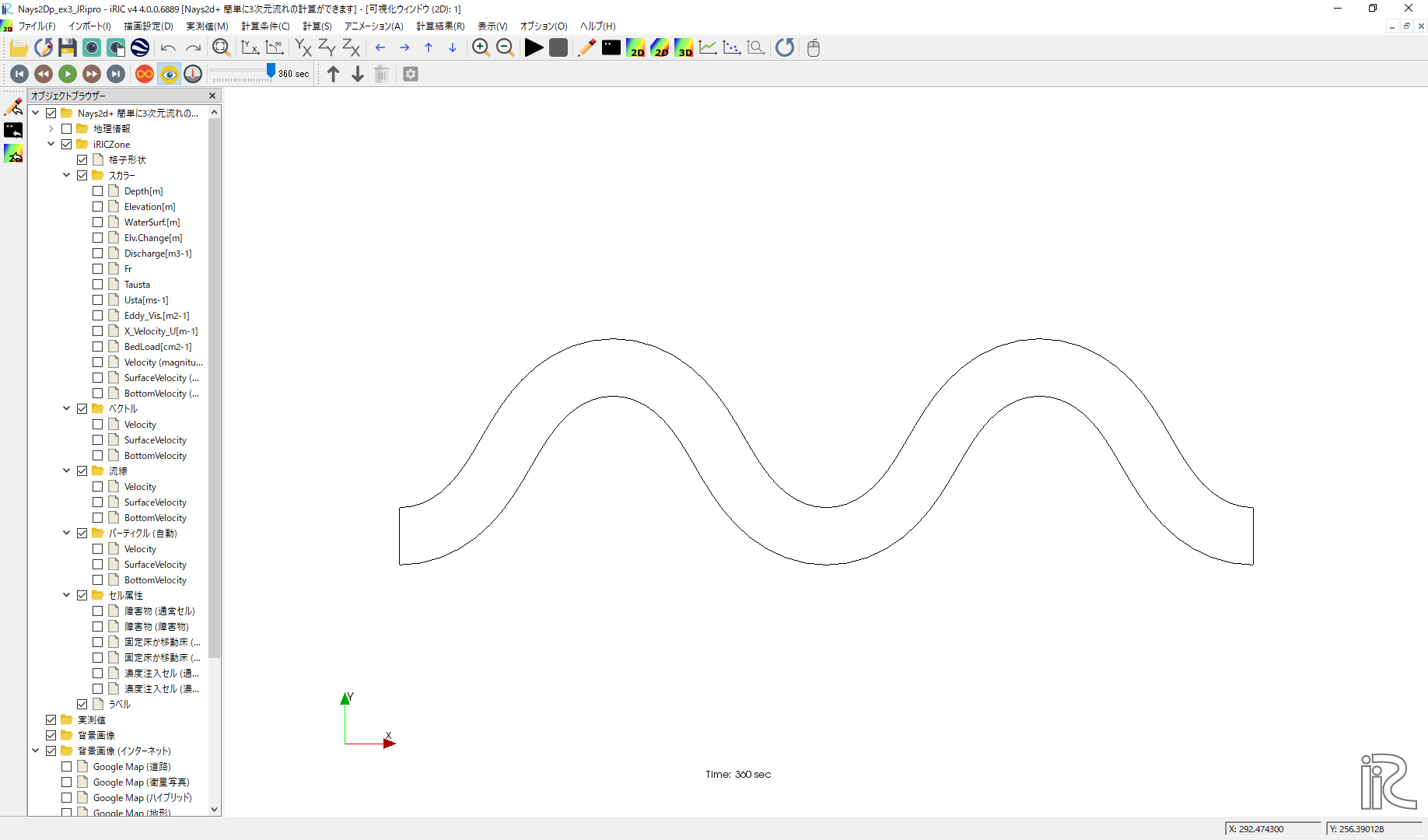Screen dimensions: 1428x840
Task: Collapse the パーティクル (自動) folder
Action: [66, 533]
